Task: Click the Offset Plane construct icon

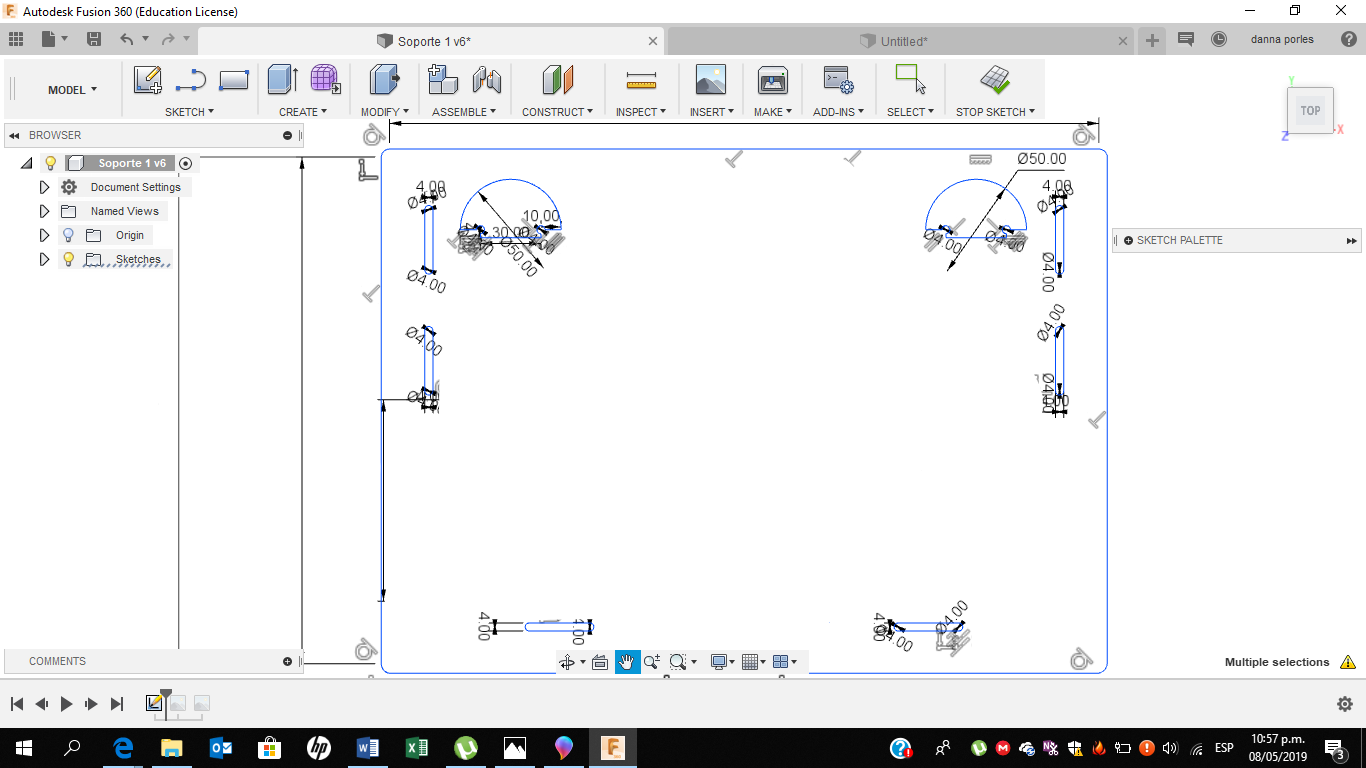Action: pos(557,80)
